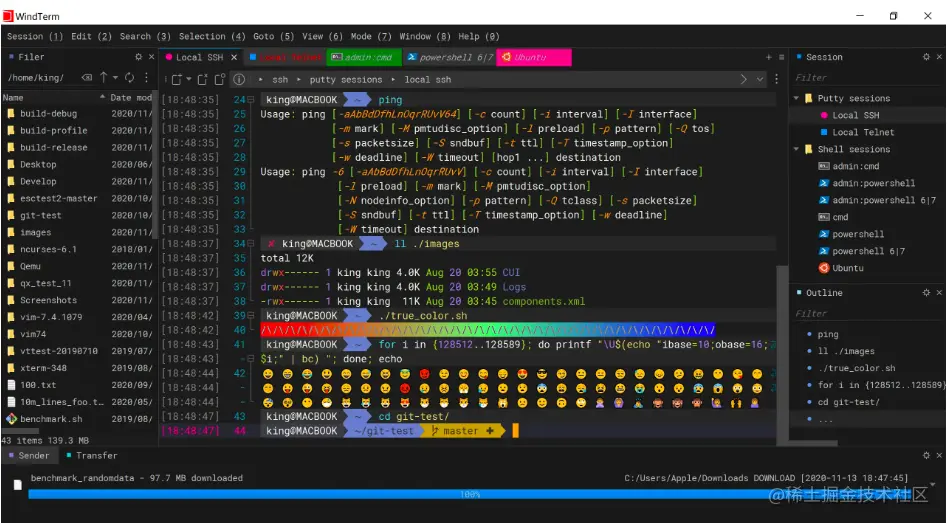
Task: Go up one directory in Filer
Action: tap(103, 77)
